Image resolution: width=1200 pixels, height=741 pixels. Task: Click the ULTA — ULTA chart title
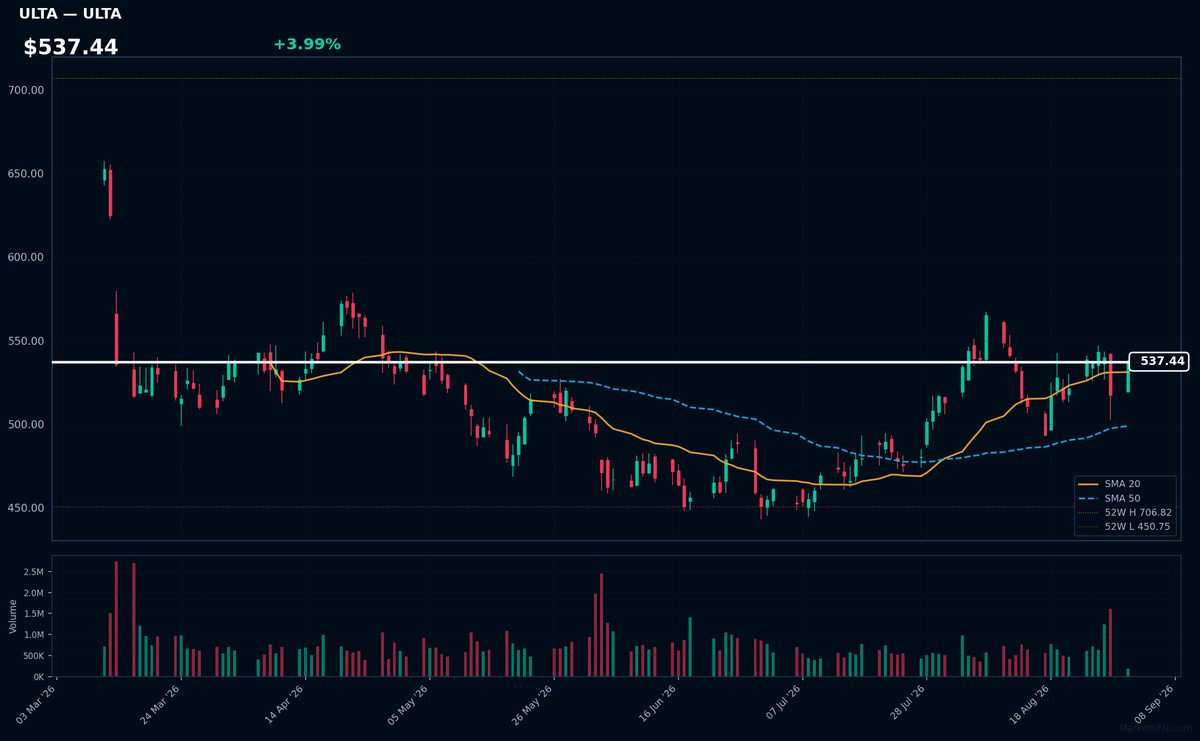click(x=70, y=14)
